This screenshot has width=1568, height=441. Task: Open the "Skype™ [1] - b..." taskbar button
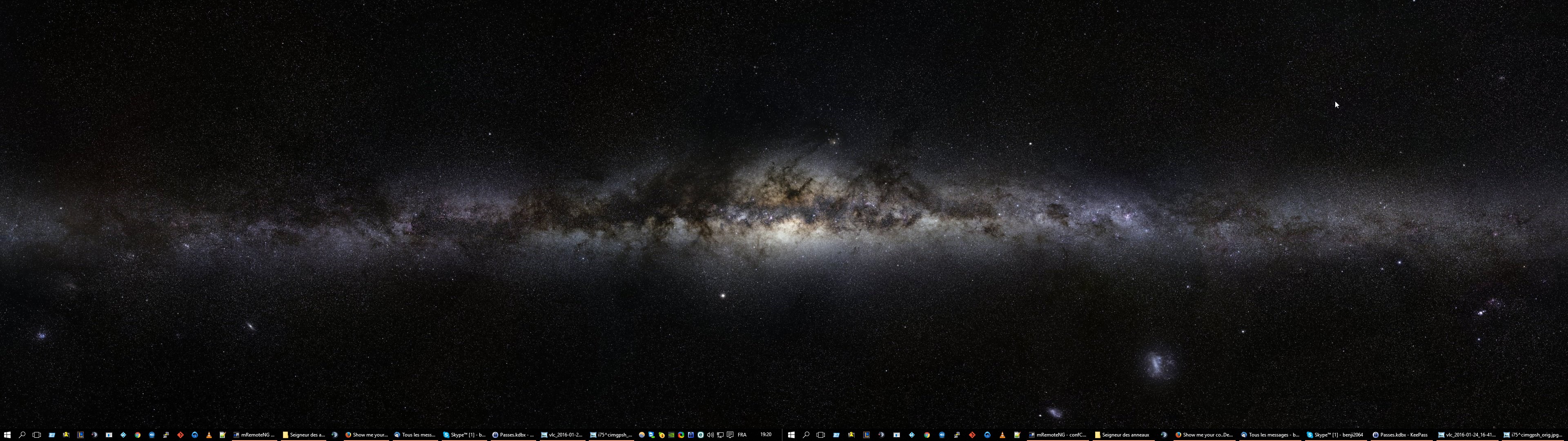464,435
